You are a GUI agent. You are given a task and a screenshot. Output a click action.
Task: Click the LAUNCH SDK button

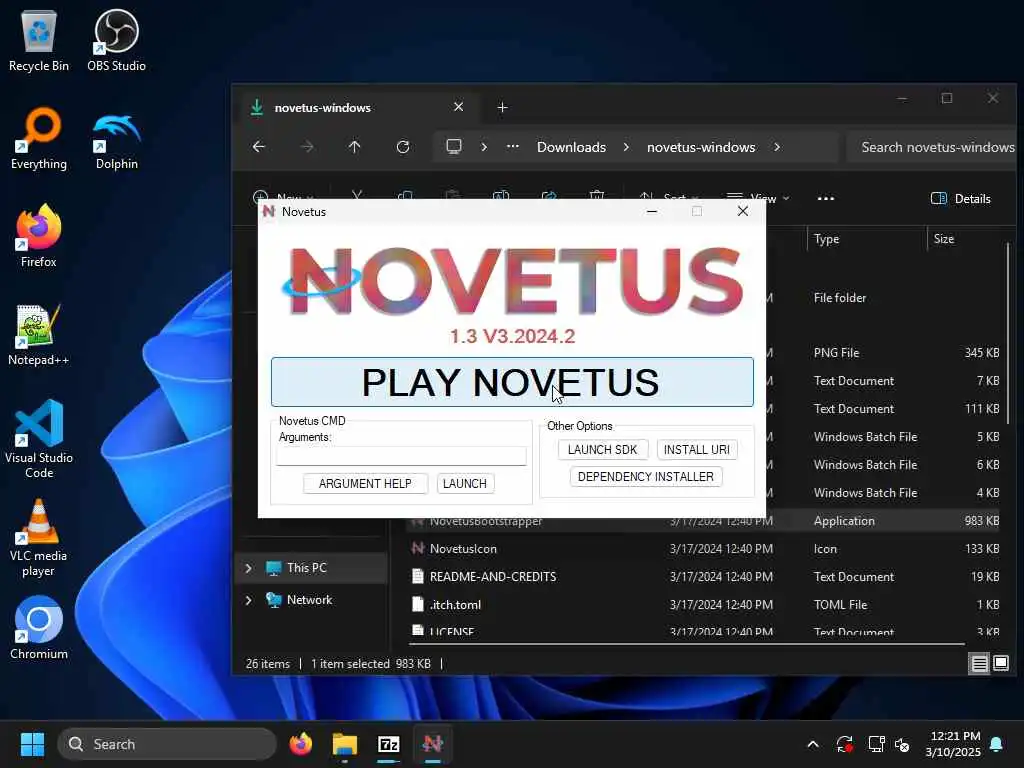coord(602,449)
